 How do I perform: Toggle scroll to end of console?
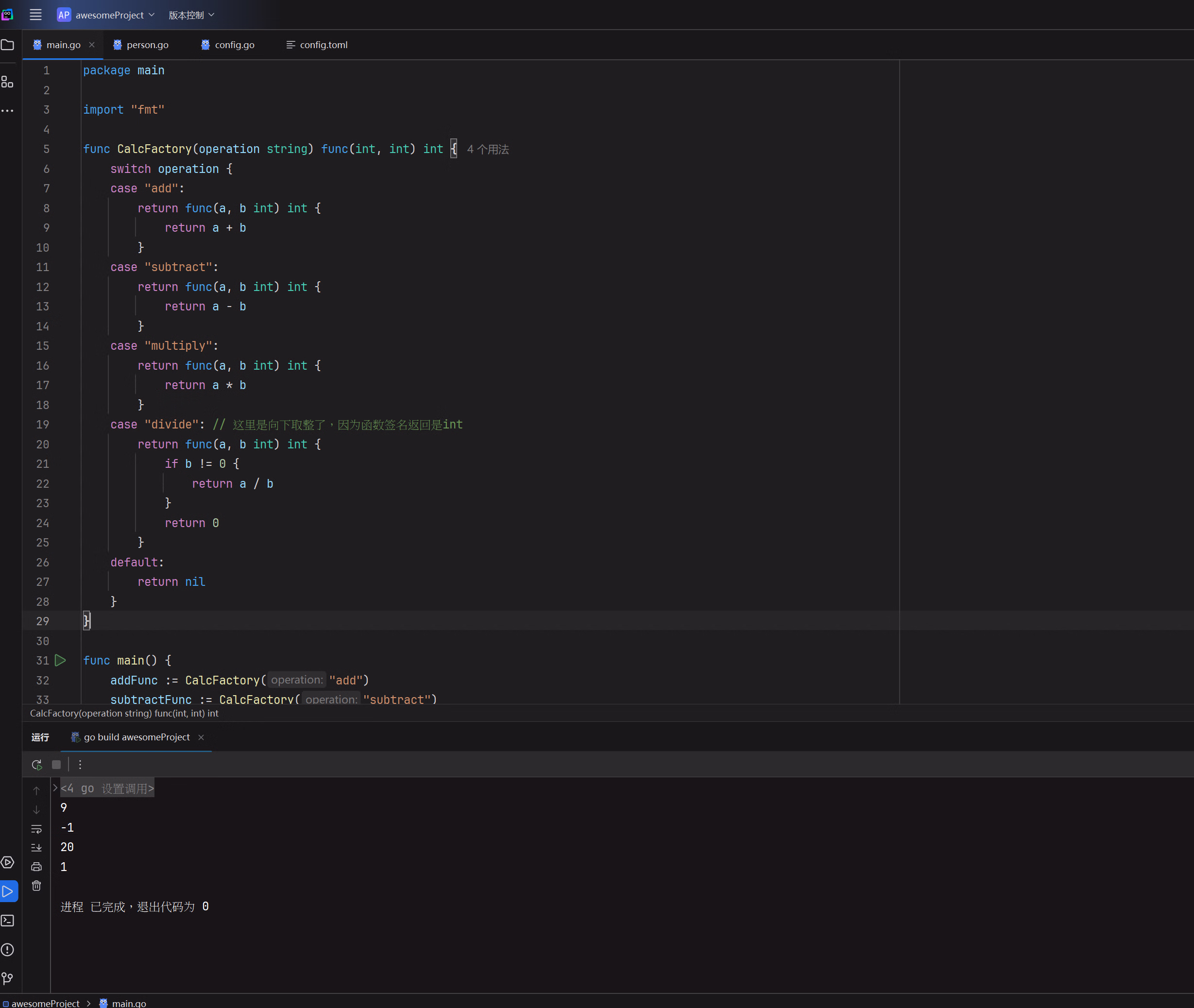tap(36, 847)
